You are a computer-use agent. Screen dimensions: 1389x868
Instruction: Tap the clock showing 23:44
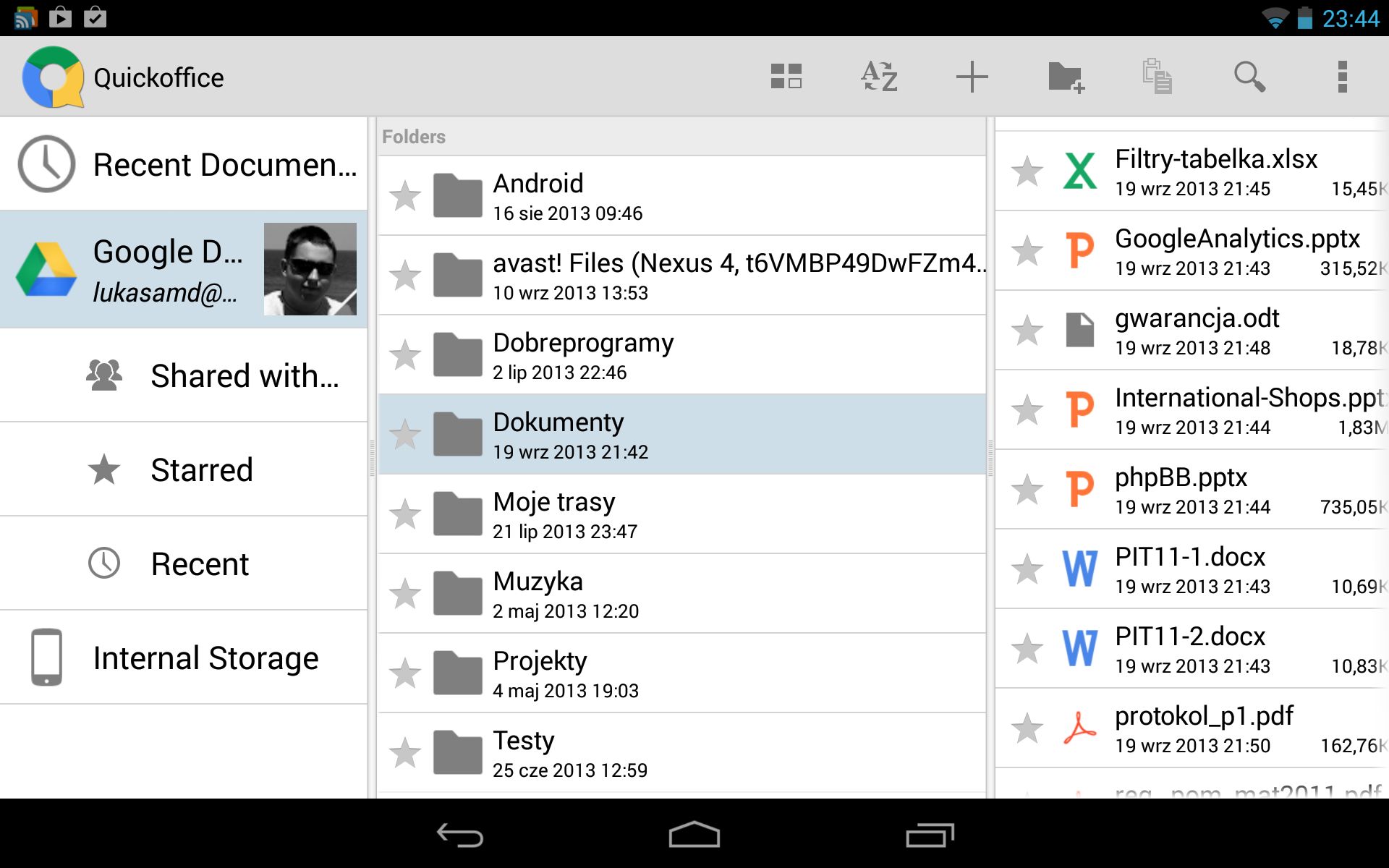[x=1351, y=18]
